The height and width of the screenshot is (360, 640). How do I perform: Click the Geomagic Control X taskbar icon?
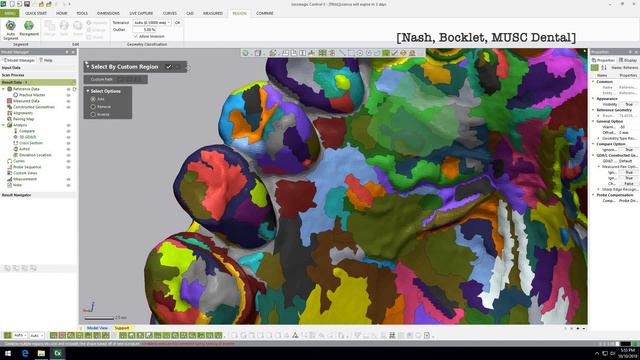(x=58, y=353)
